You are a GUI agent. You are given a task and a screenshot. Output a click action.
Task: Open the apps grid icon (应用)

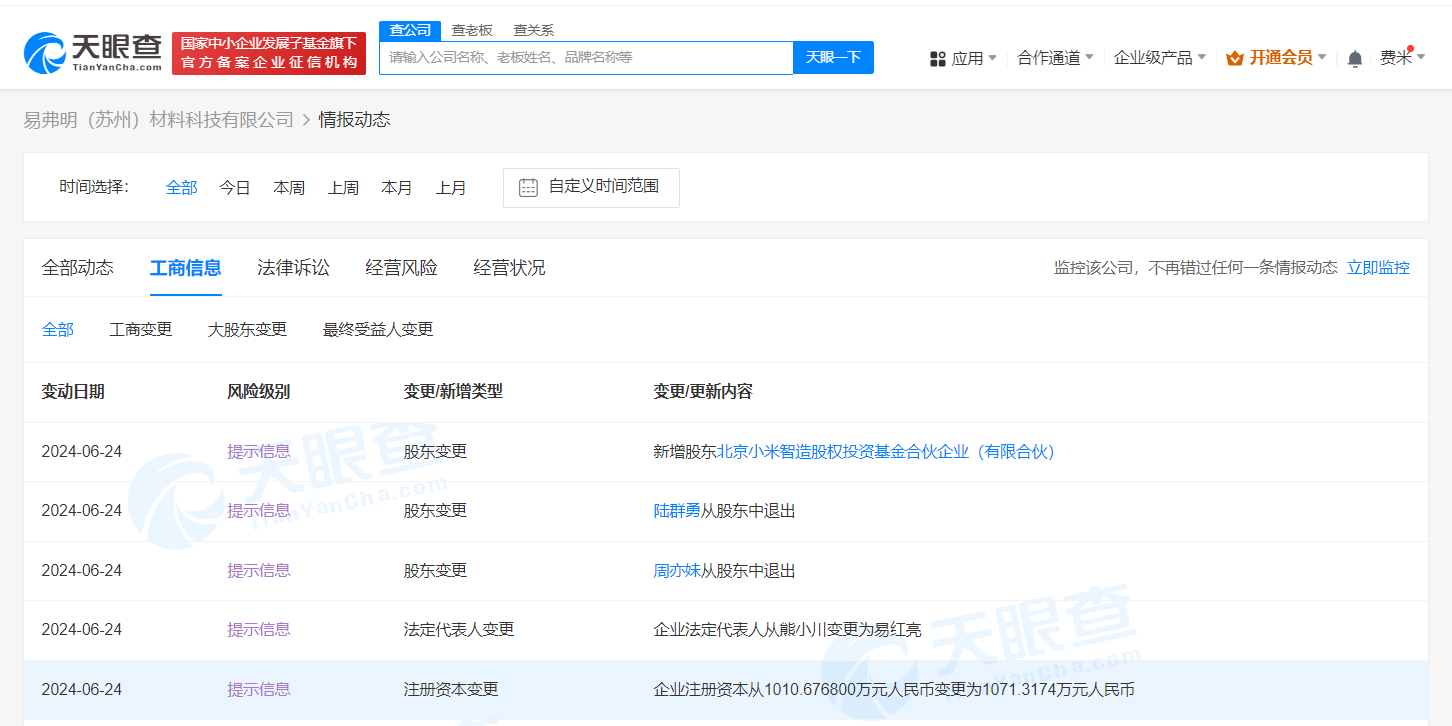point(937,57)
